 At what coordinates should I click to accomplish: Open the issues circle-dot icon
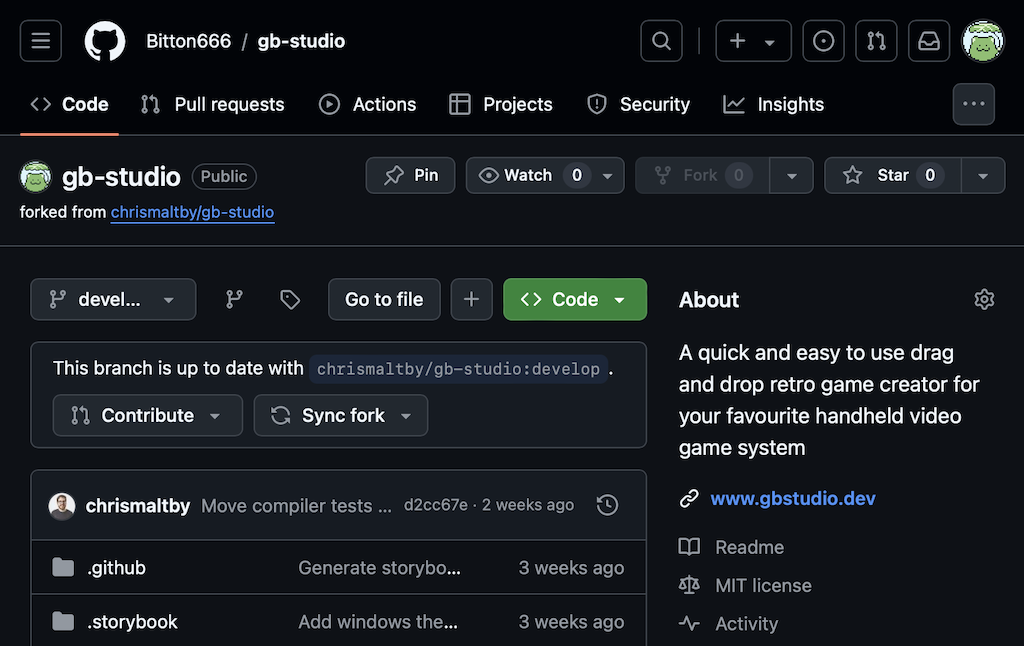tap(823, 40)
